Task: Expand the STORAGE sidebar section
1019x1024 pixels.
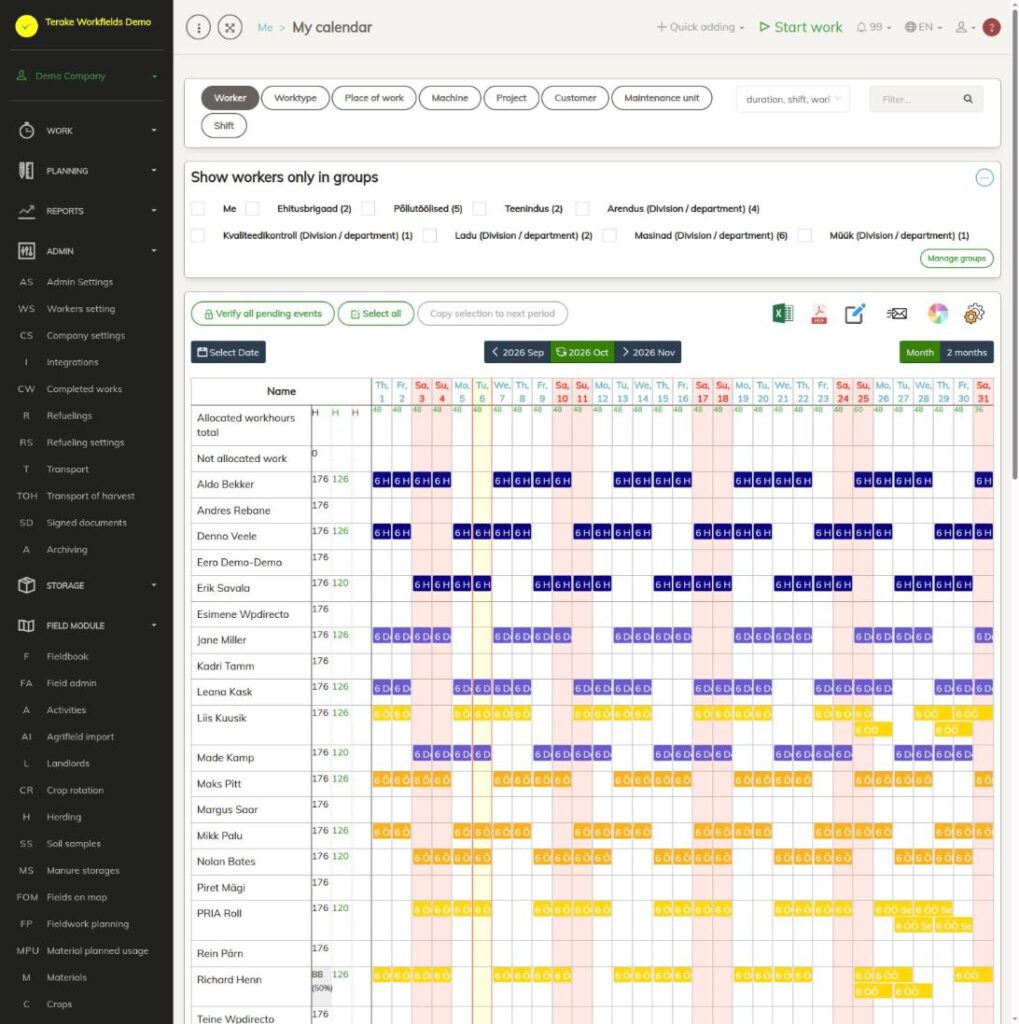Action: point(87,585)
